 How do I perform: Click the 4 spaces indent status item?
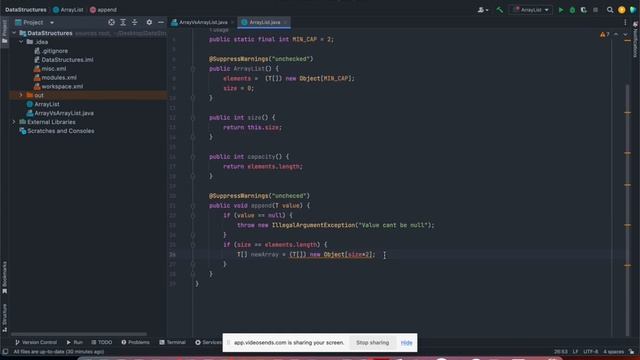coord(613,351)
